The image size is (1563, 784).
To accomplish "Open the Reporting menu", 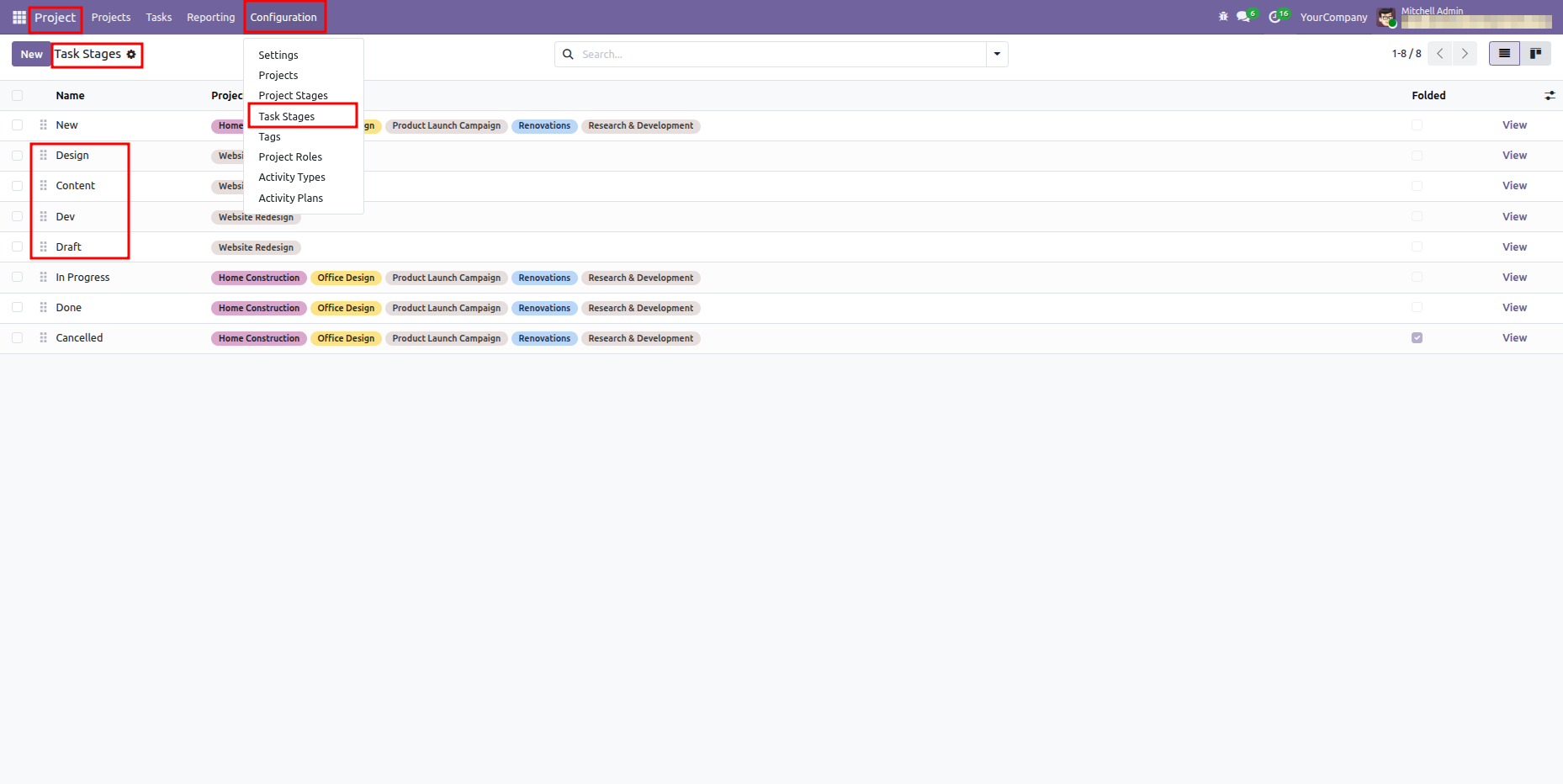I will point(210,17).
